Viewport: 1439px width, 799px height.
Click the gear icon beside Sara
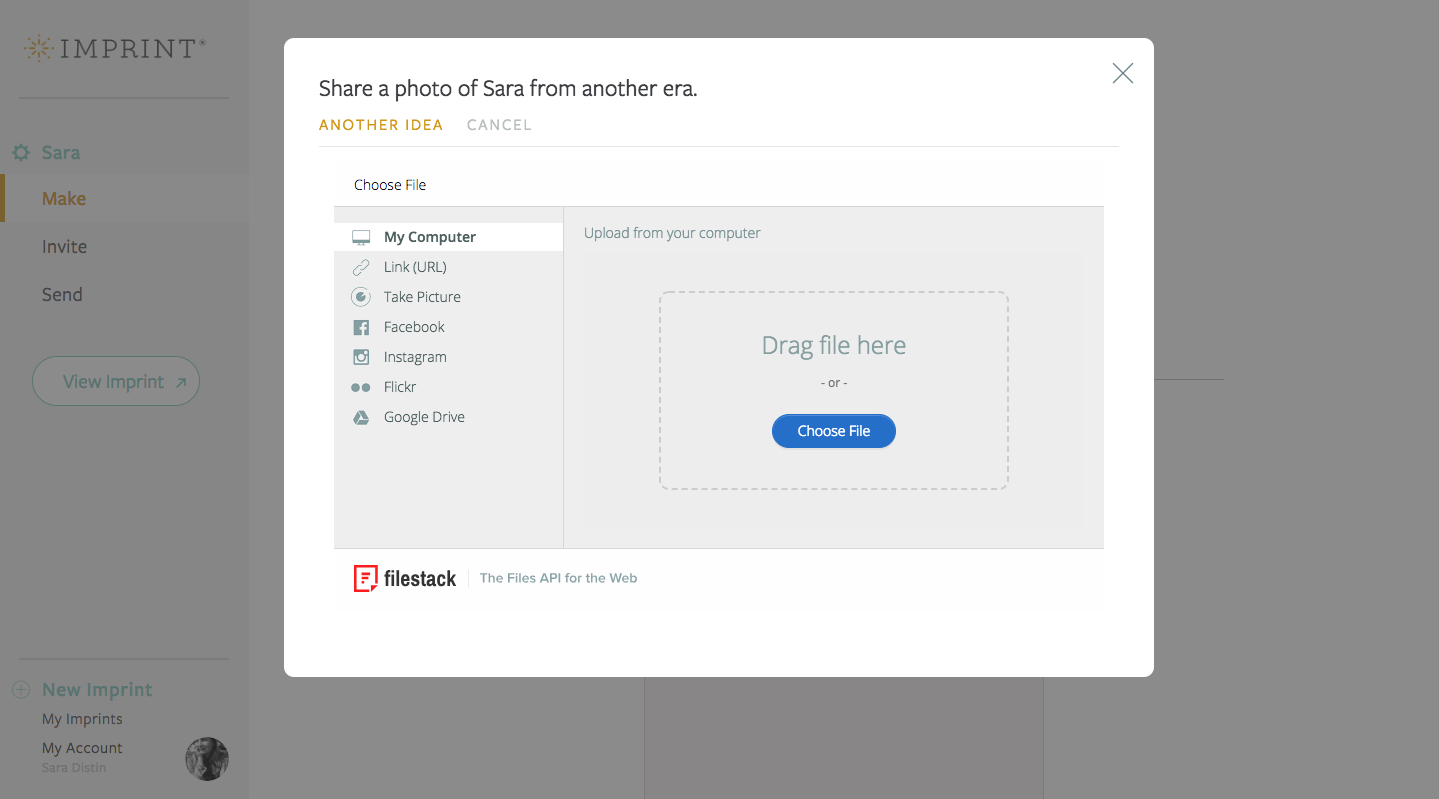pyautogui.click(x=21, y=153)
